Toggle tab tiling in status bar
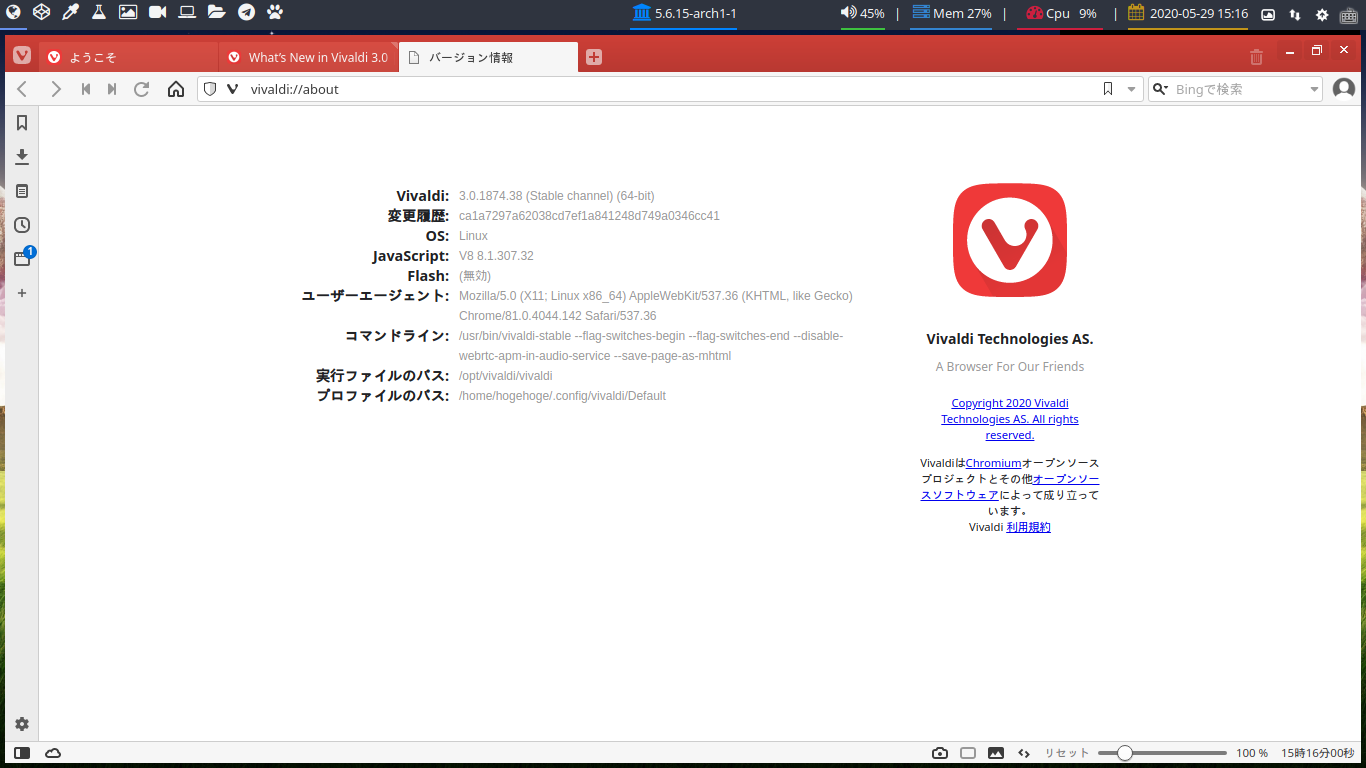This screenshot has height=768, width=1366. 968,753
